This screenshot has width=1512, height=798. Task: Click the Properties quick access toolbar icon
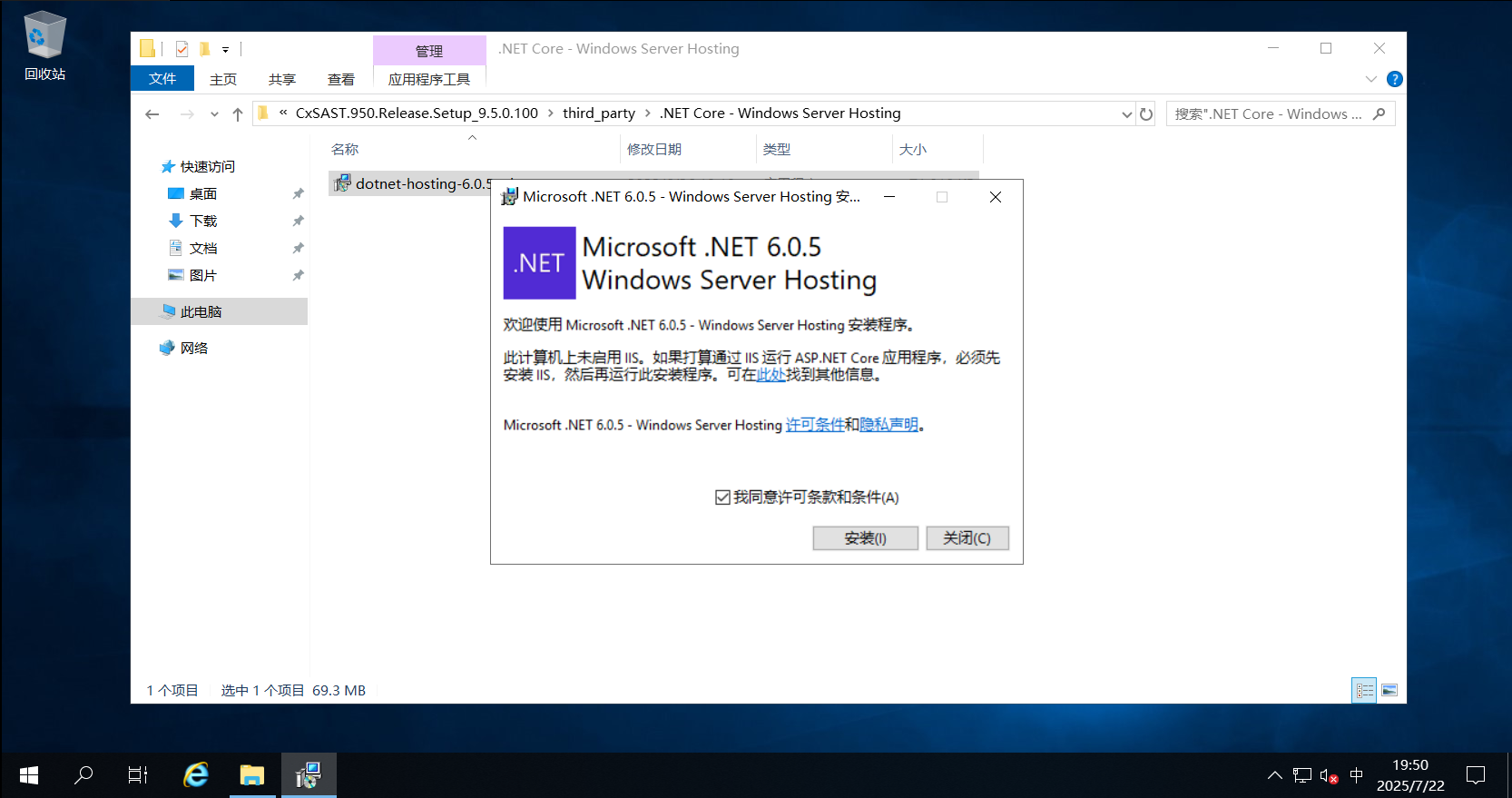click(182, 49)
